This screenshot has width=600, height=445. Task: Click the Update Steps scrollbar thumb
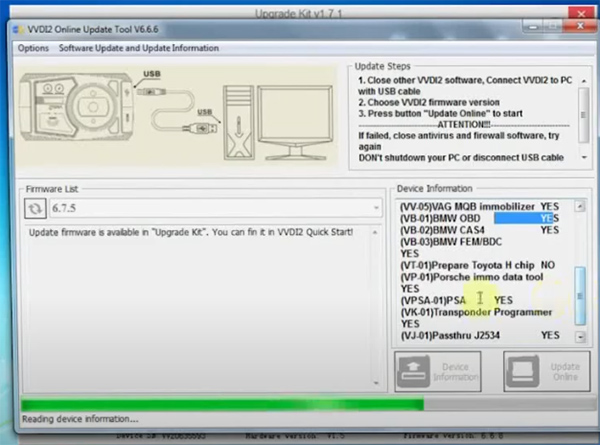tap(583, 115)
